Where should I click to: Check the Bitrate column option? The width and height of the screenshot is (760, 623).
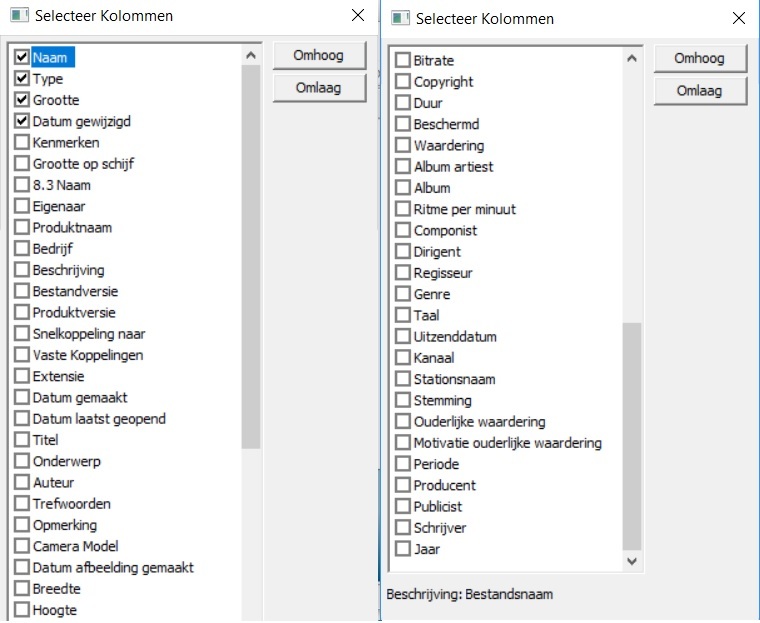coord(403,60)
